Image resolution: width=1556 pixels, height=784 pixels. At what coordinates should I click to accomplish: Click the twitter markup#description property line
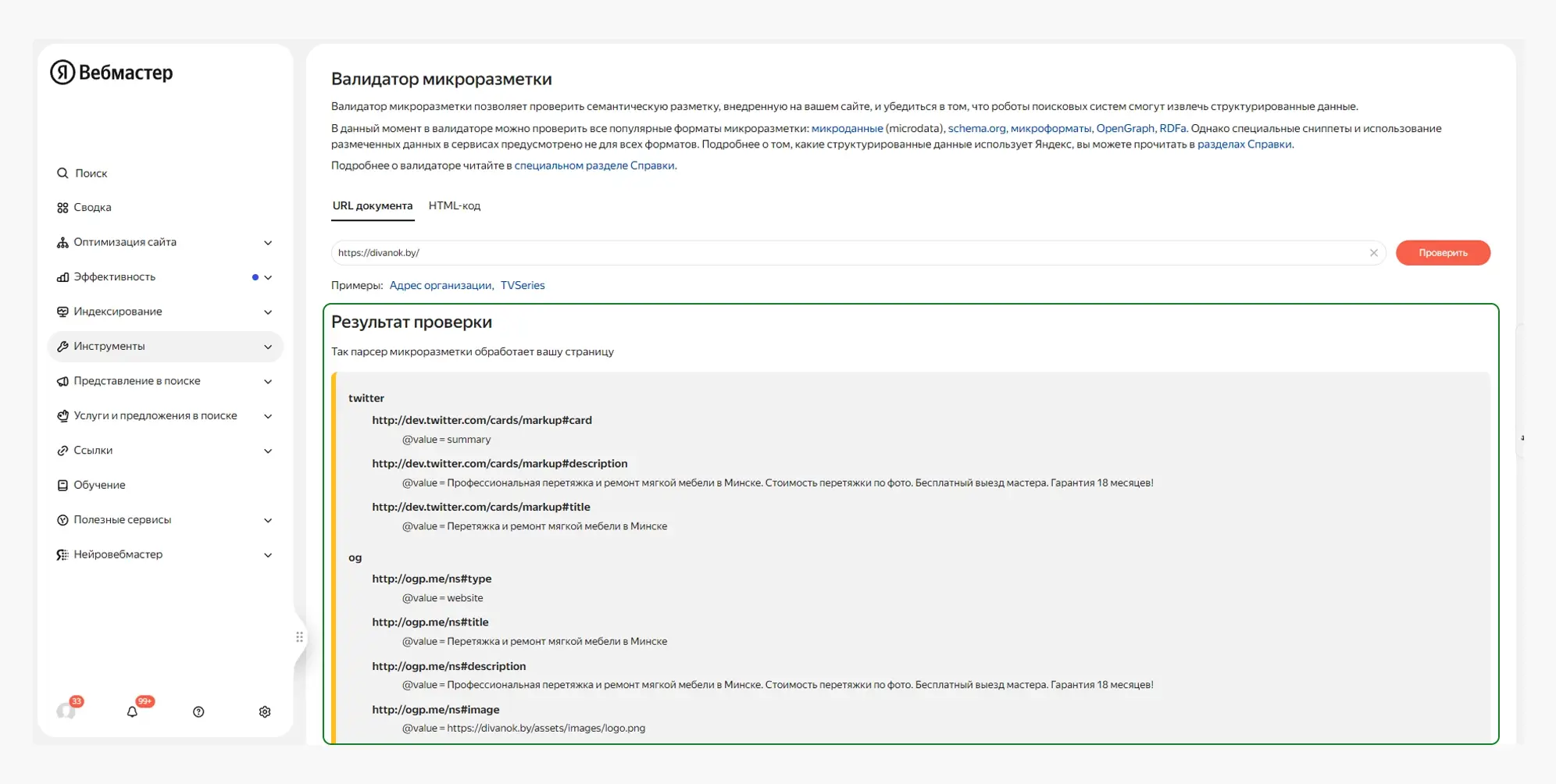coord(500,464)
